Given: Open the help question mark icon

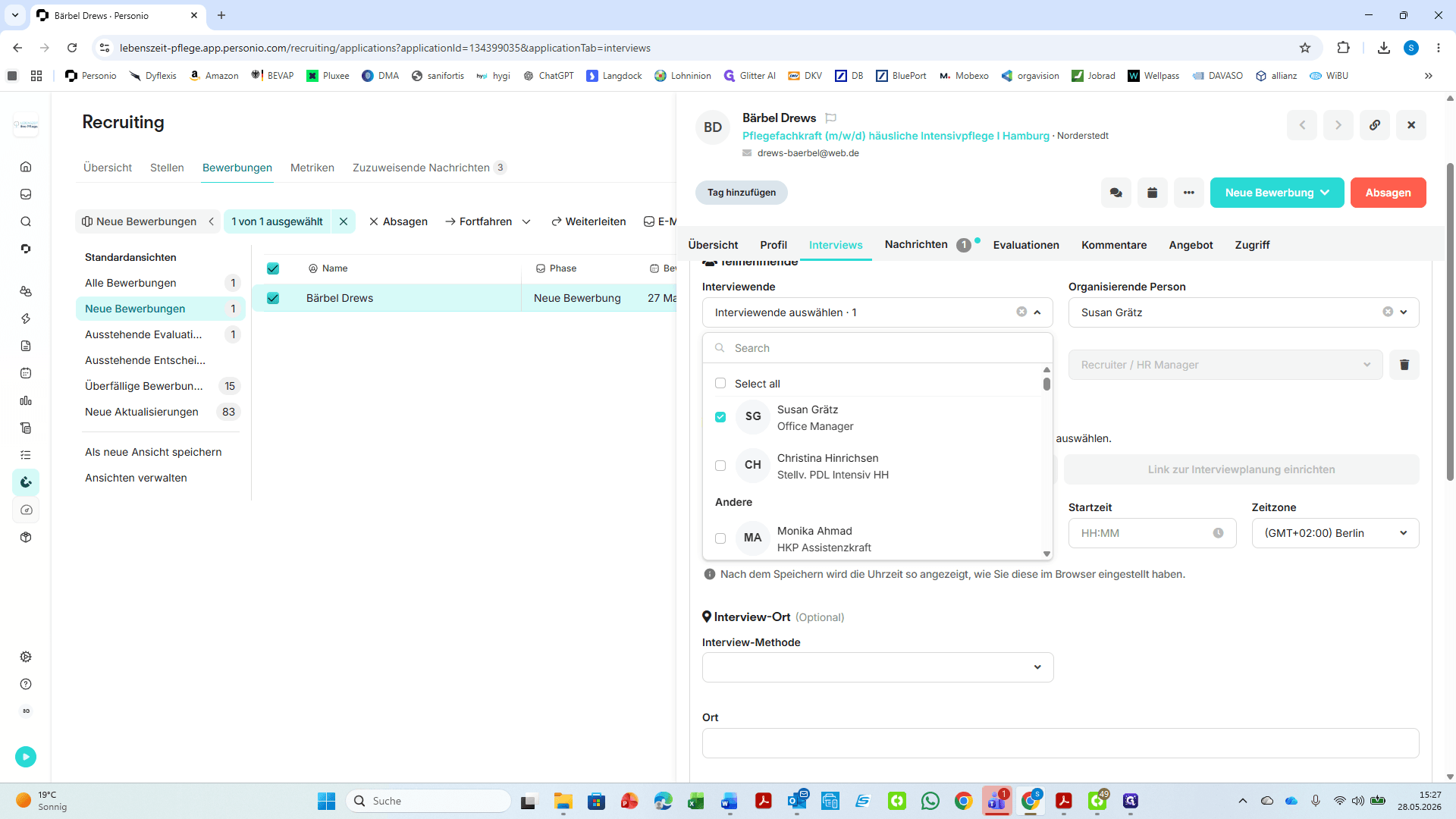Looking at the screenshot, I should point(26,684).
